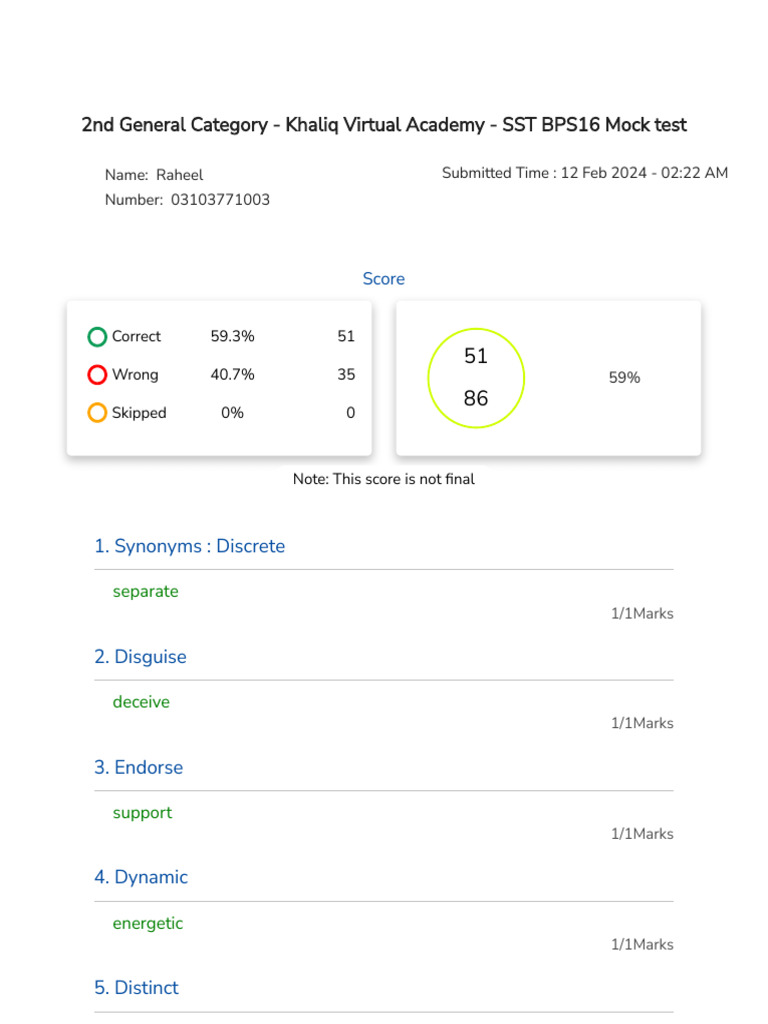
Task: Select question 3 Endorse
Action: coord(139,767)
